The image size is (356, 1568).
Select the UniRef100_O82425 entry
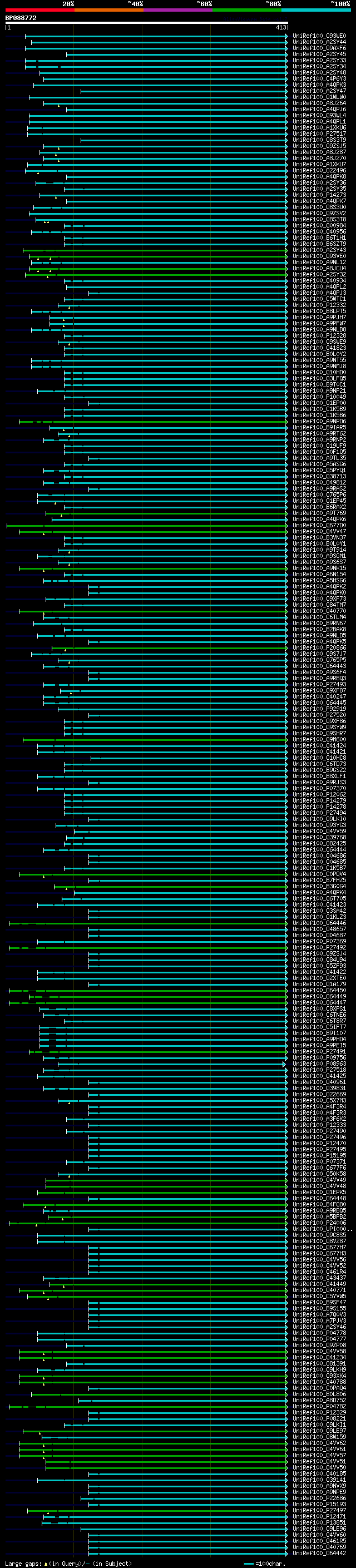(319, 844)
